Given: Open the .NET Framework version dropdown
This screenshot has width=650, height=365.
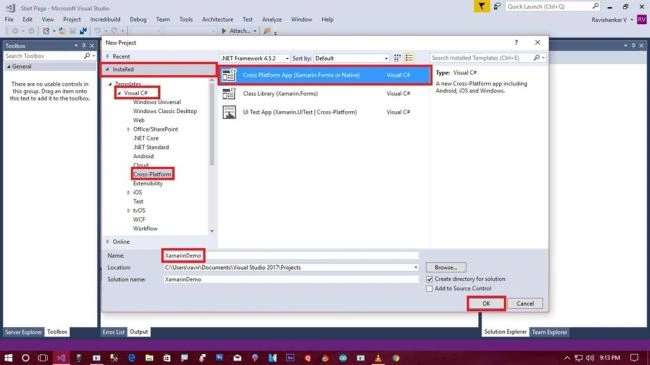Looking at the screenshot, I should coord(255,58).
